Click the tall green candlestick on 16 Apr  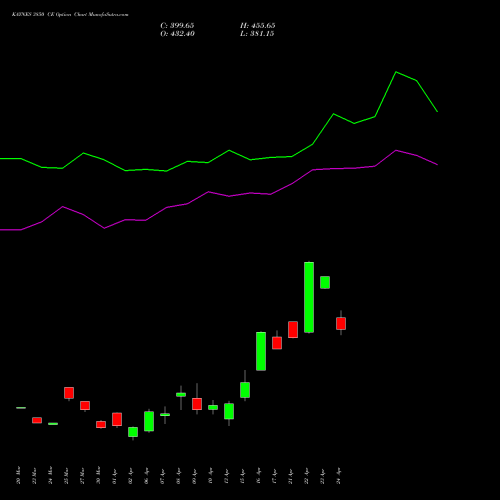[x=261, y=351]
